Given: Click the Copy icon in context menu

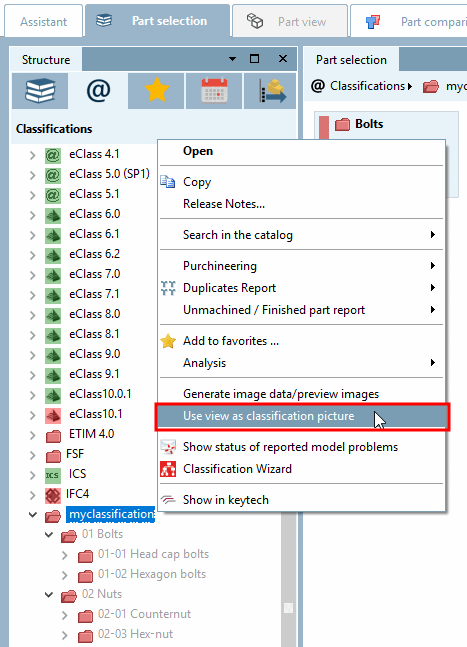Looking at the screenshot, I should point(168,182).
